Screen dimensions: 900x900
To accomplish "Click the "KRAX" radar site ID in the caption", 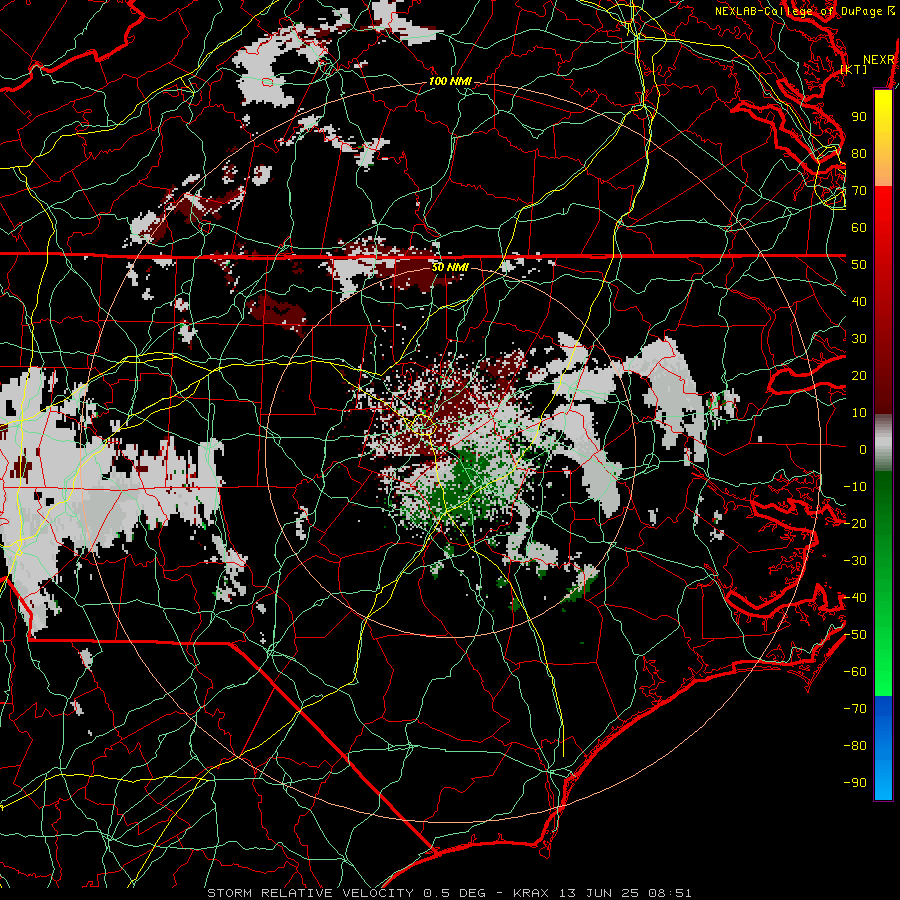I will pyautogui.click(x=531, y=893).
